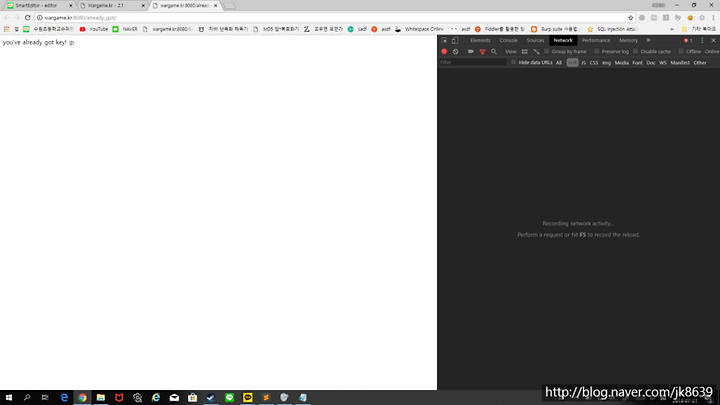Switch to the Memory tab
Image resolution: width=720 pixels, height=405 pixels.
pos(628,40)
